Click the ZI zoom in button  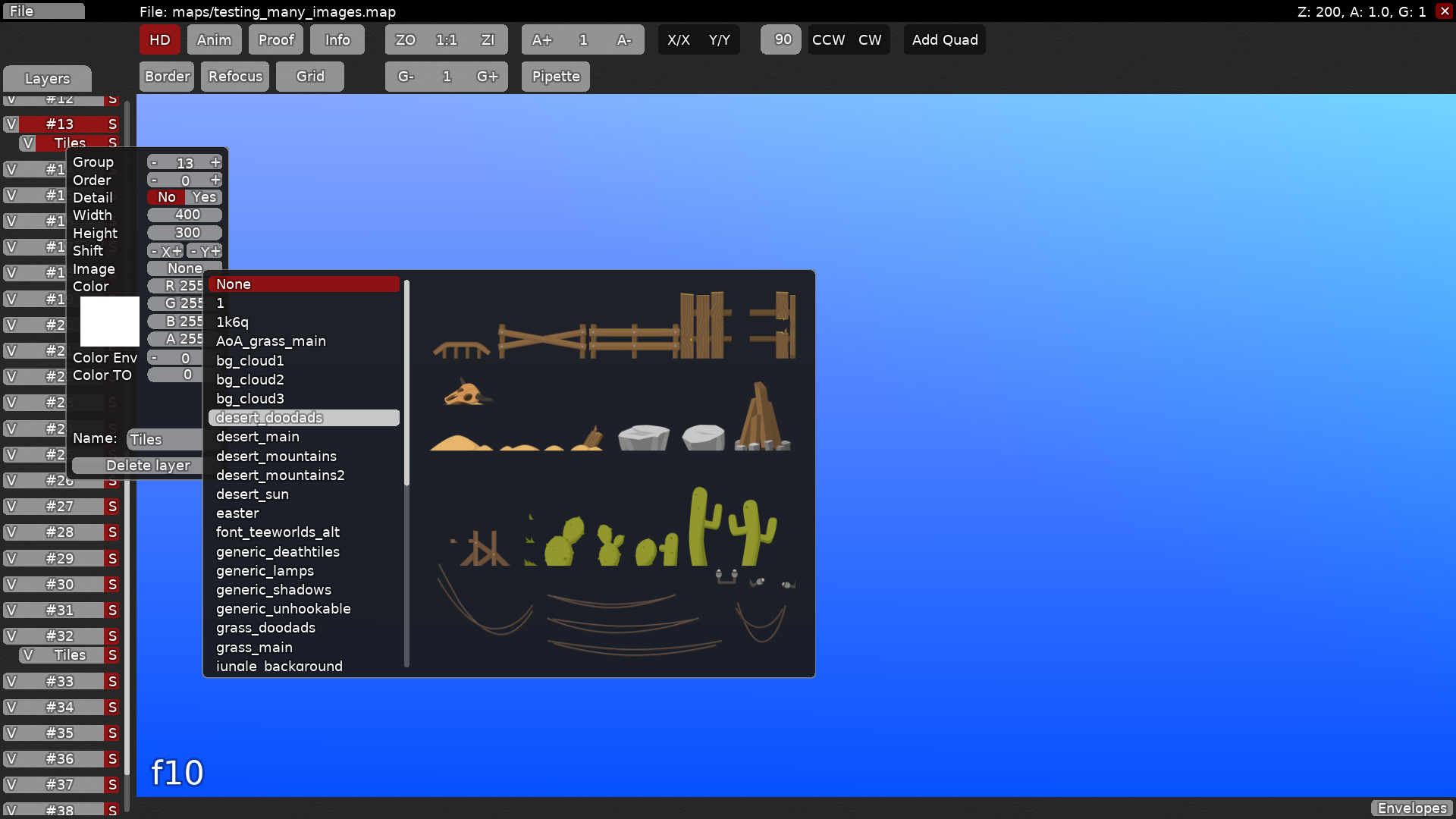[x=488, y=40]
